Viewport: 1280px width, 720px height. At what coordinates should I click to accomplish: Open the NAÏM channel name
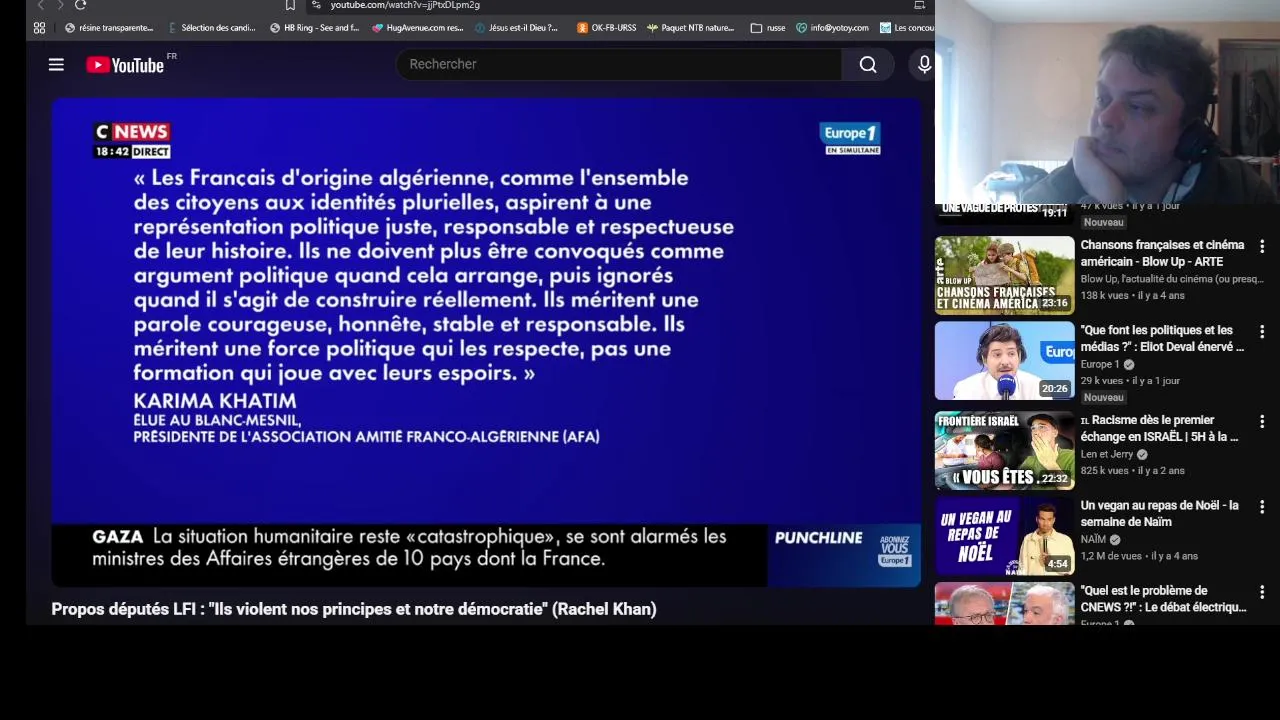(1093, 539)
